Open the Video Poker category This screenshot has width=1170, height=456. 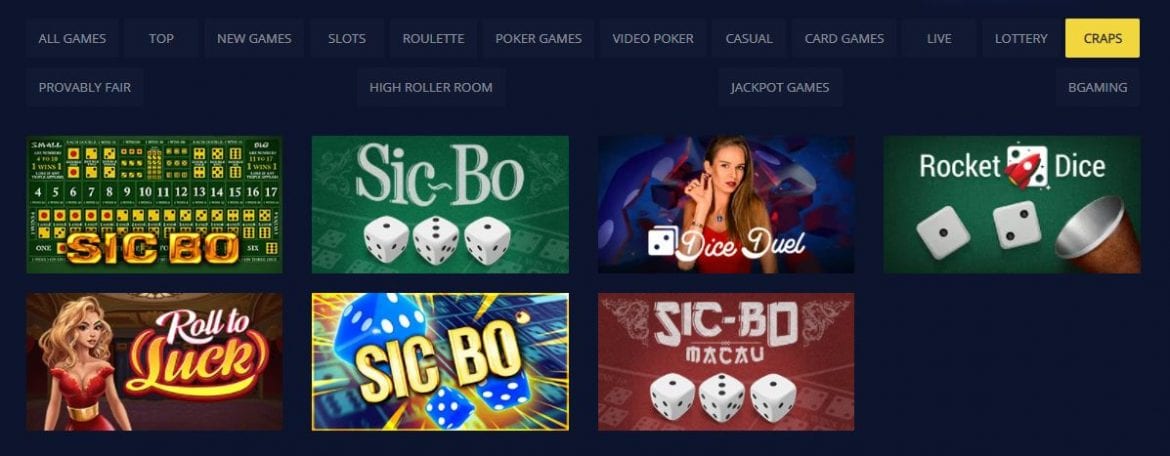pos(653,38)
